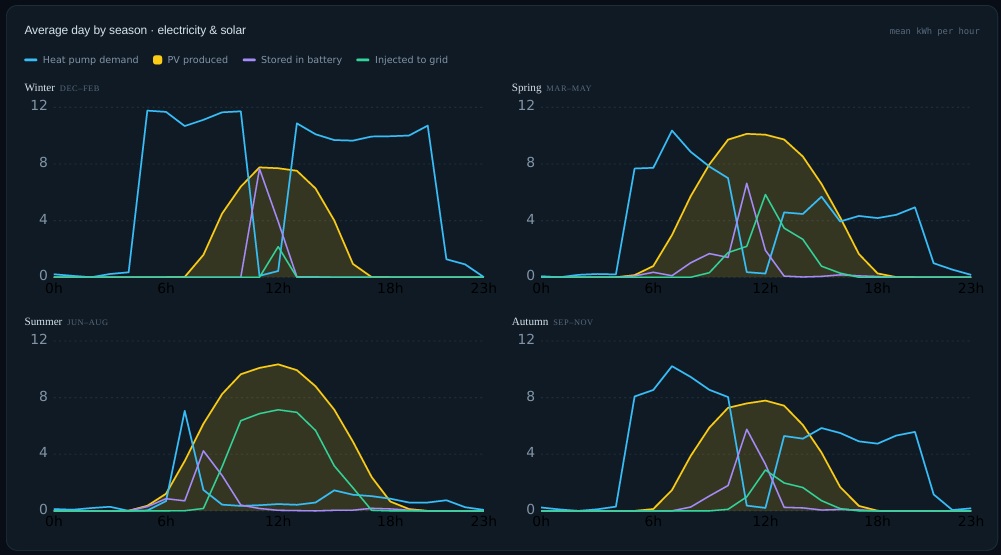The image size is (1001, 555).
Task: Select the 'Injected to grid' legend label
Action: coord(411,60)
